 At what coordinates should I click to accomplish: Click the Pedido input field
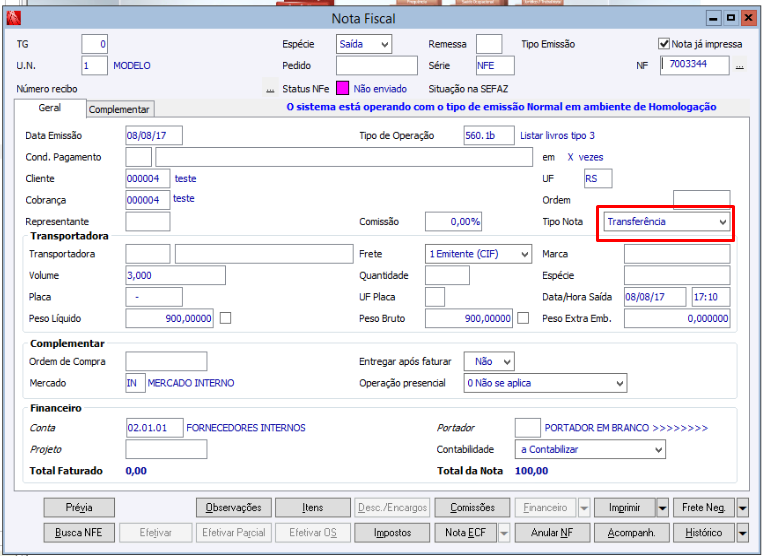(x=377, y=66)
